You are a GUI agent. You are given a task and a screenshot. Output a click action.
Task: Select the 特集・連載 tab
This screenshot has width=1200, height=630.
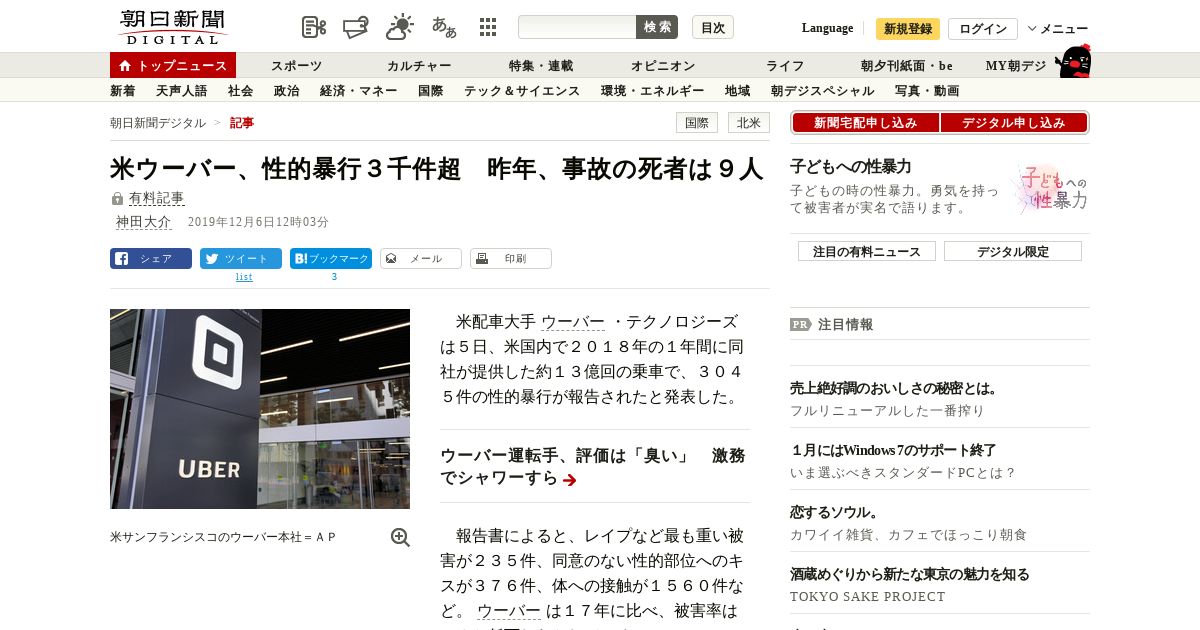[x=541, y=66]
